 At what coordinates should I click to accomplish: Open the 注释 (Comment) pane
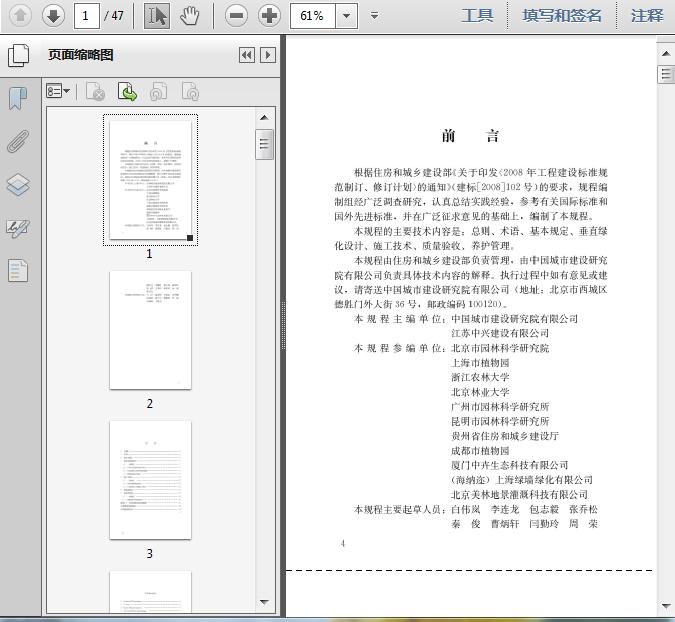(647, 15)
